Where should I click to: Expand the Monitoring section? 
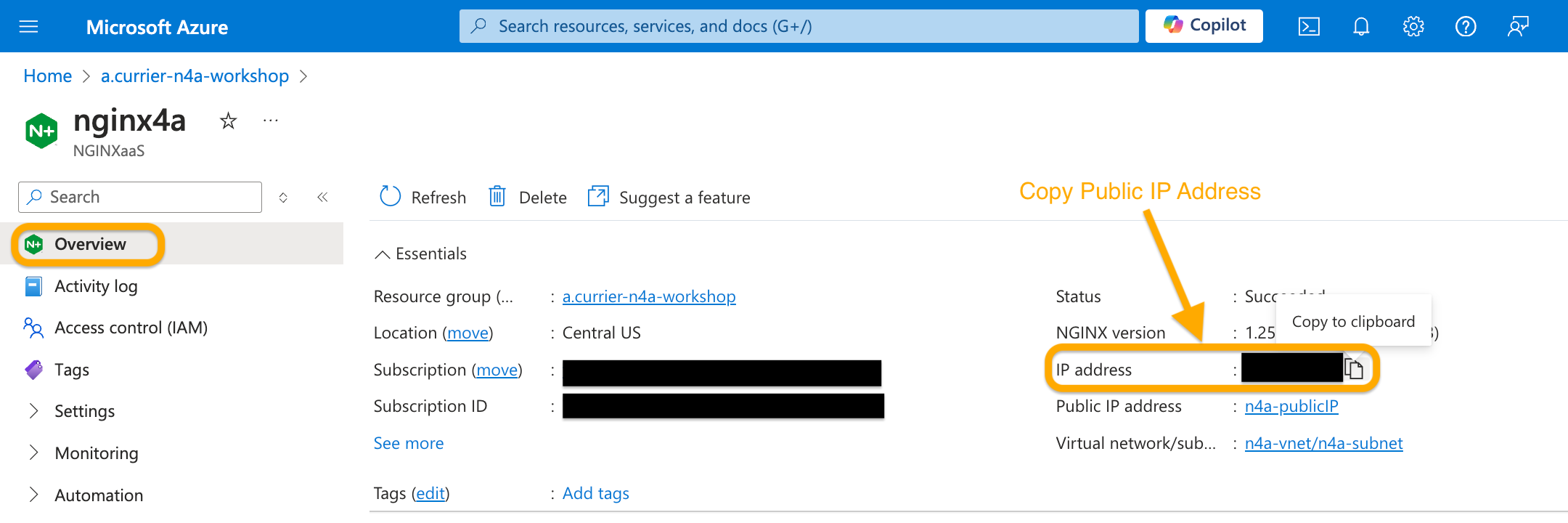point(97,453)
